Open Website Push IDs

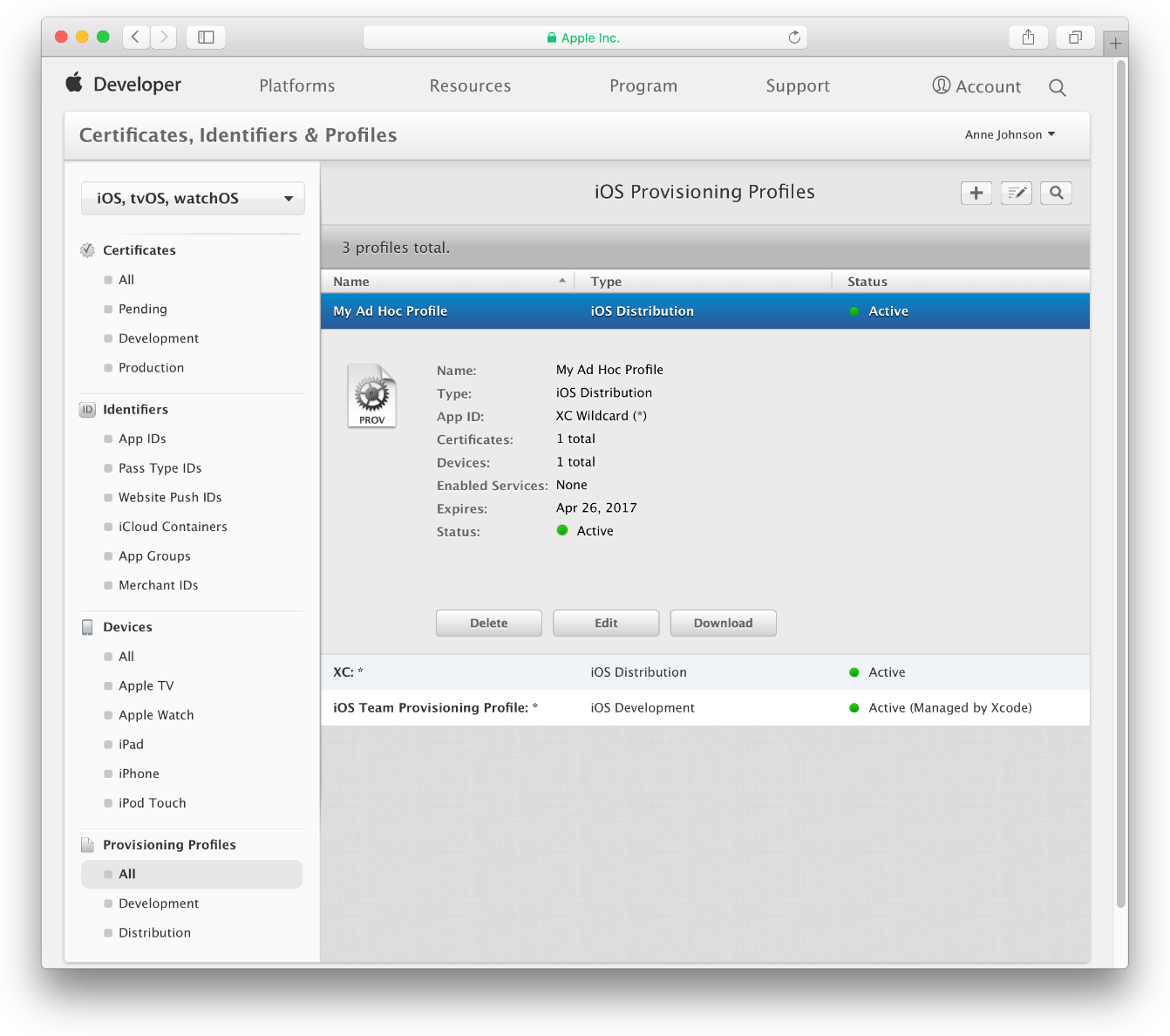click(x=170, y=497)
